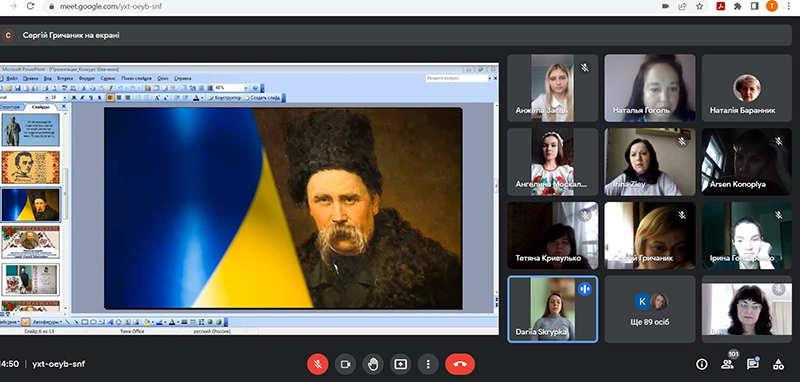Unmute the microphone in the call controls
This screenshot has width=800, height=382.
tap(317, 364)
